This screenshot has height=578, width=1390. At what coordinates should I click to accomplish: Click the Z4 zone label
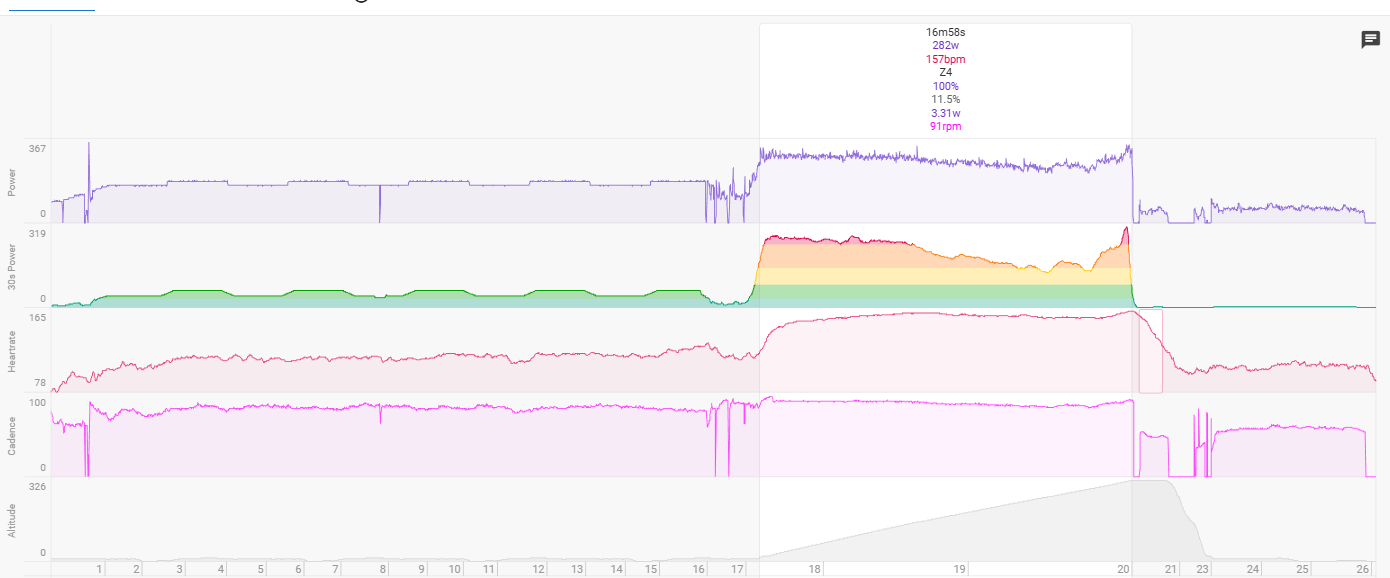tap(945, 73)
